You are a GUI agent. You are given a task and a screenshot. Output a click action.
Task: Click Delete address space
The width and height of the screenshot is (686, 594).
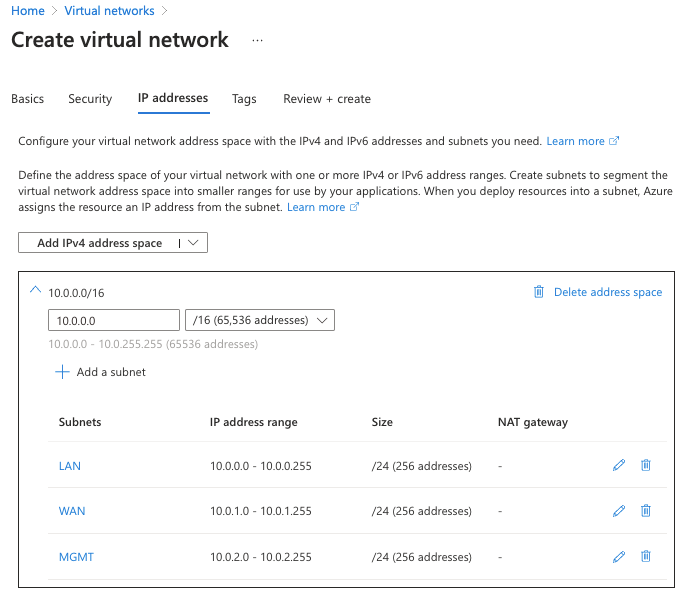click(x=598, y=292)
